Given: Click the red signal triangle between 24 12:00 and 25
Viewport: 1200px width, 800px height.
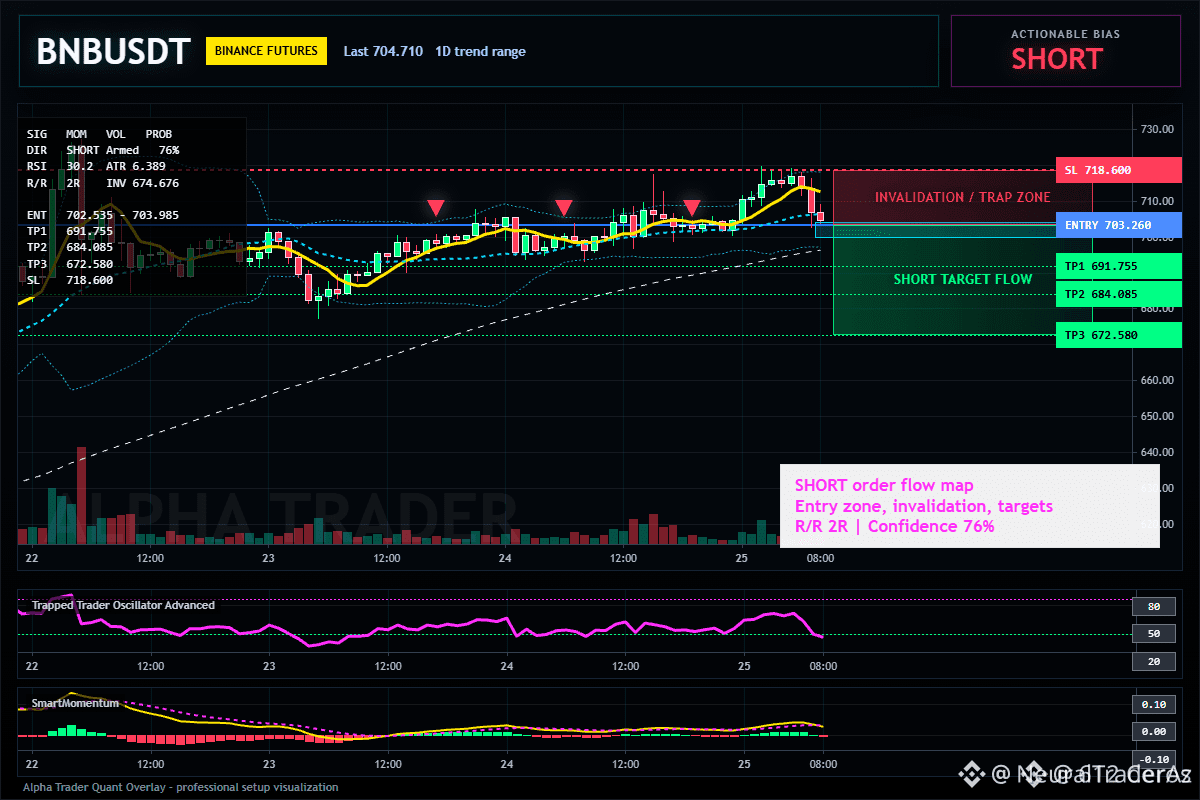Looking at the screenshot, I should click(691, 208).
